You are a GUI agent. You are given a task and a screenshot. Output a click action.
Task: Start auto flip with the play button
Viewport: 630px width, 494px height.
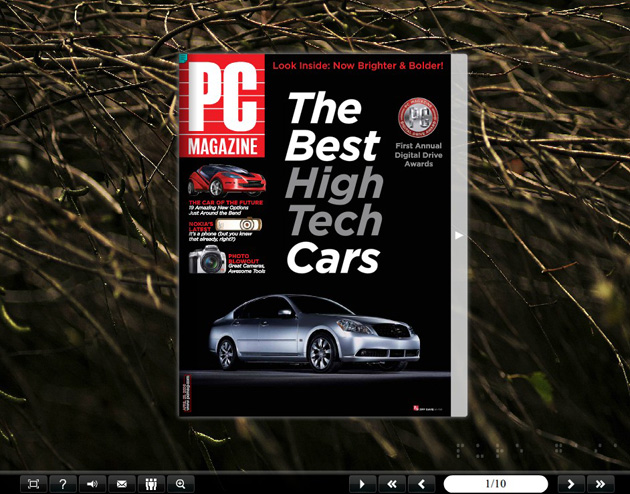362,484
